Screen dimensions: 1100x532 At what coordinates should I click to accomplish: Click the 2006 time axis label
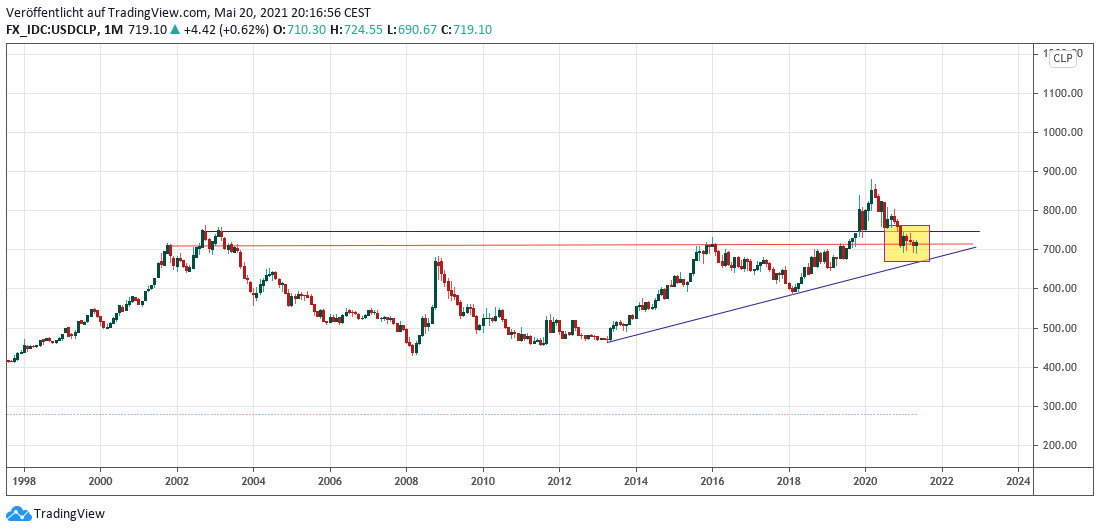(330, 481)
